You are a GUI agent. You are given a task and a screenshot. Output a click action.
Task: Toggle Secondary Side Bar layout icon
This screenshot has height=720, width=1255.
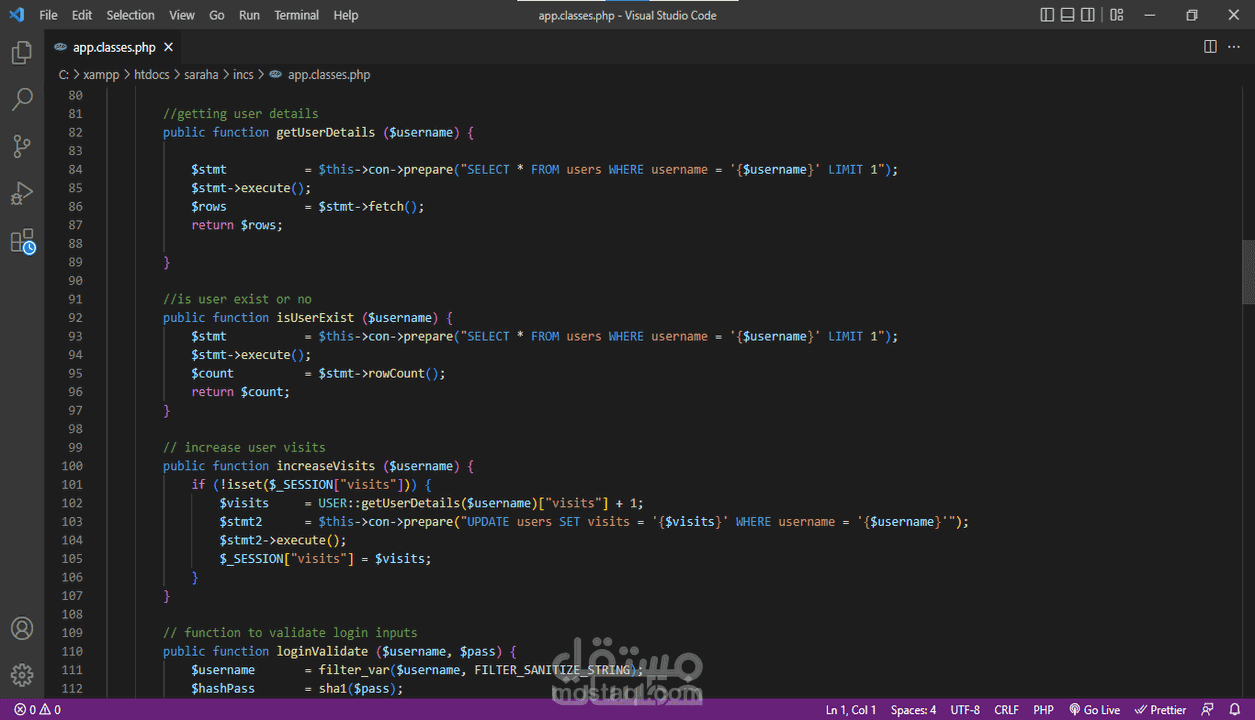[x=1088, y=15]
